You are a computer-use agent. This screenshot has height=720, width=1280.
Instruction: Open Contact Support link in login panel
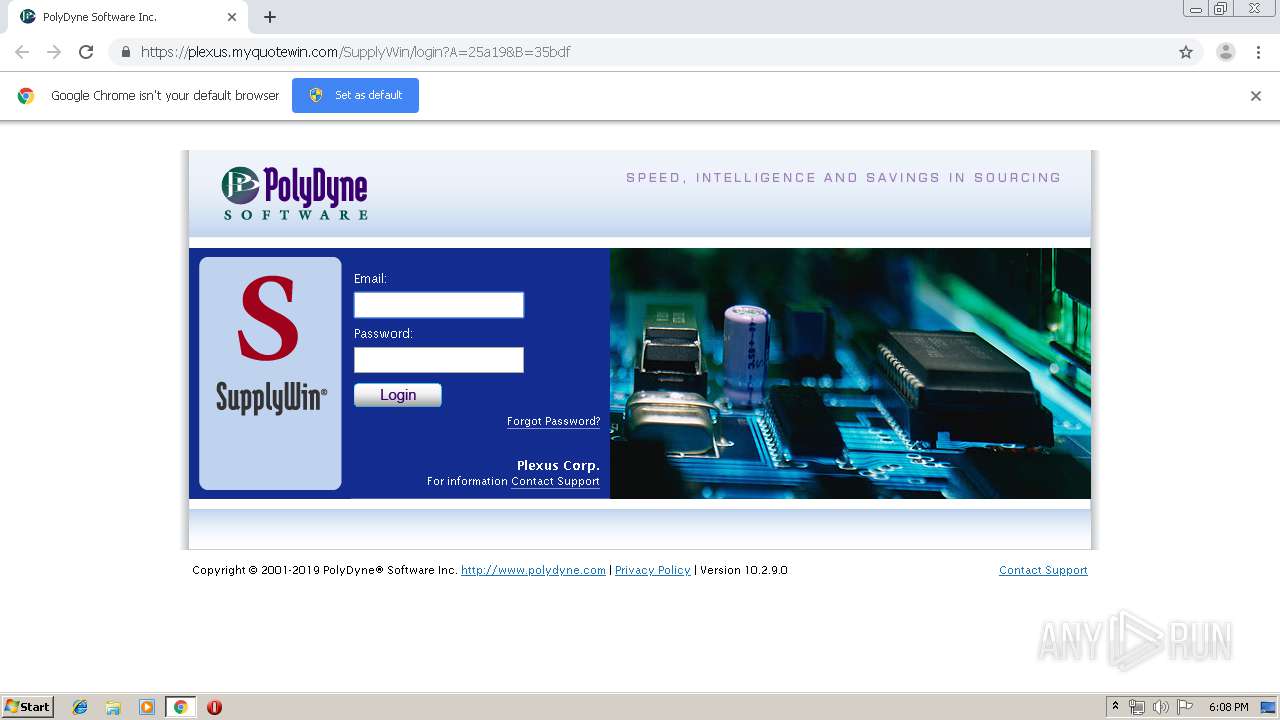555,482
